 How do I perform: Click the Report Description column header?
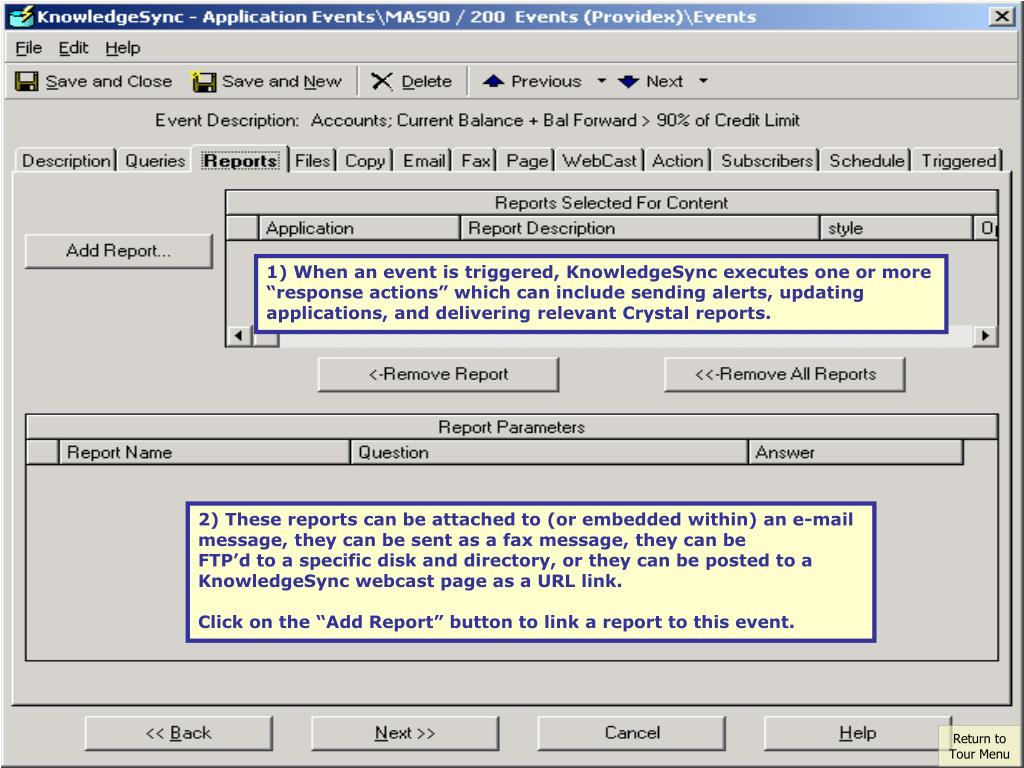point(640,228)
